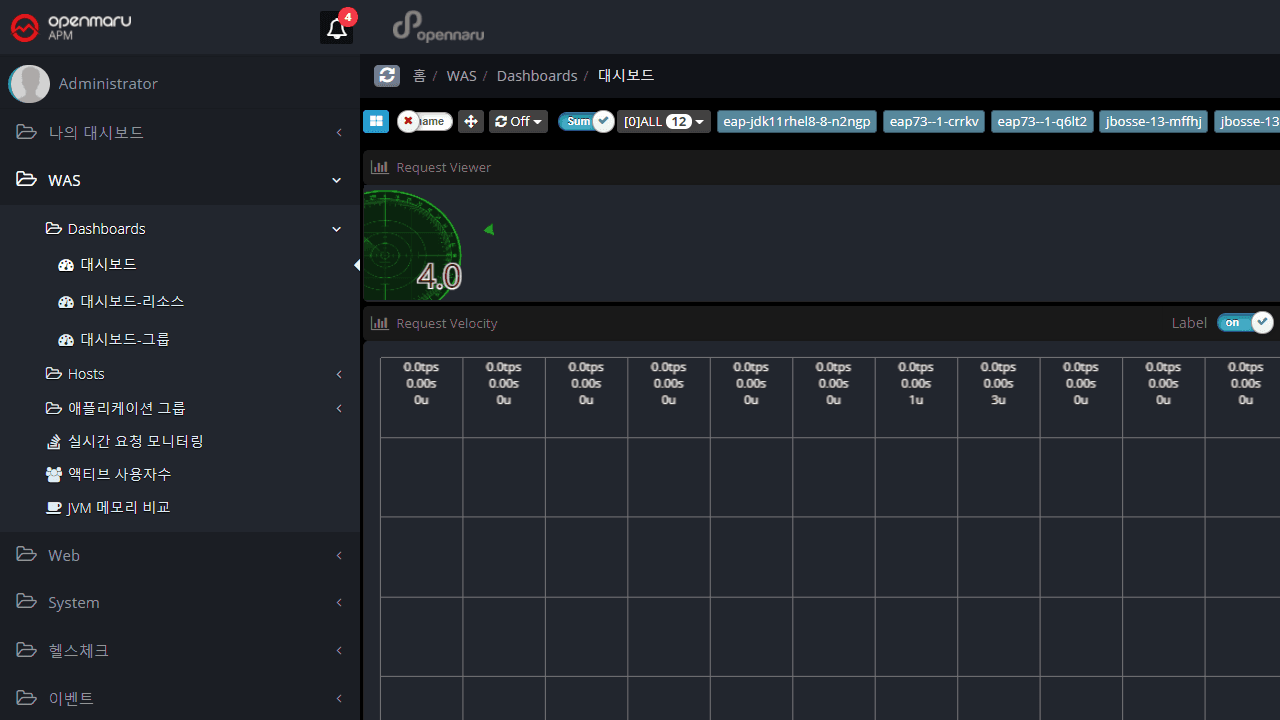Toggle the Name switch off/on

point(425,121)
